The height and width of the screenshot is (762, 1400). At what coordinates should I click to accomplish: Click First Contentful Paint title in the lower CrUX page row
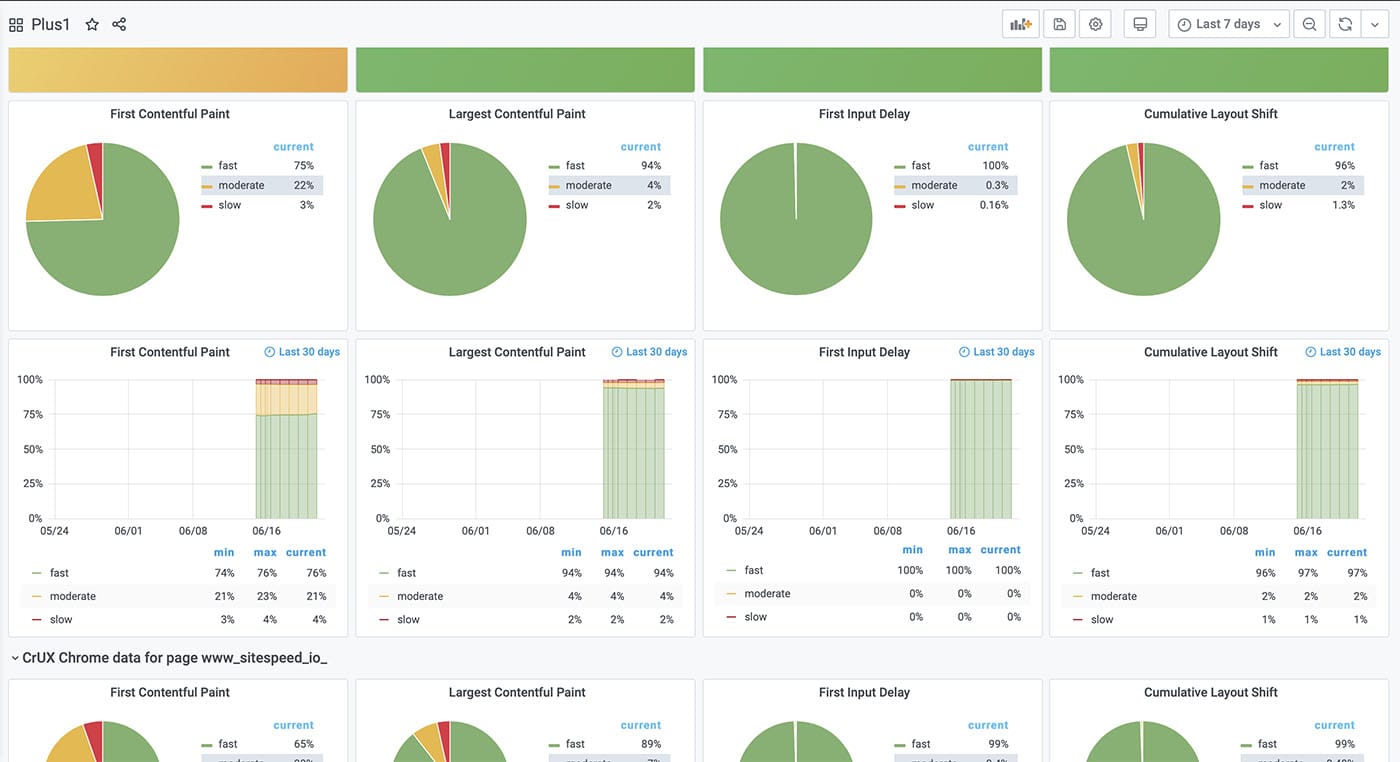click(170, 692)
